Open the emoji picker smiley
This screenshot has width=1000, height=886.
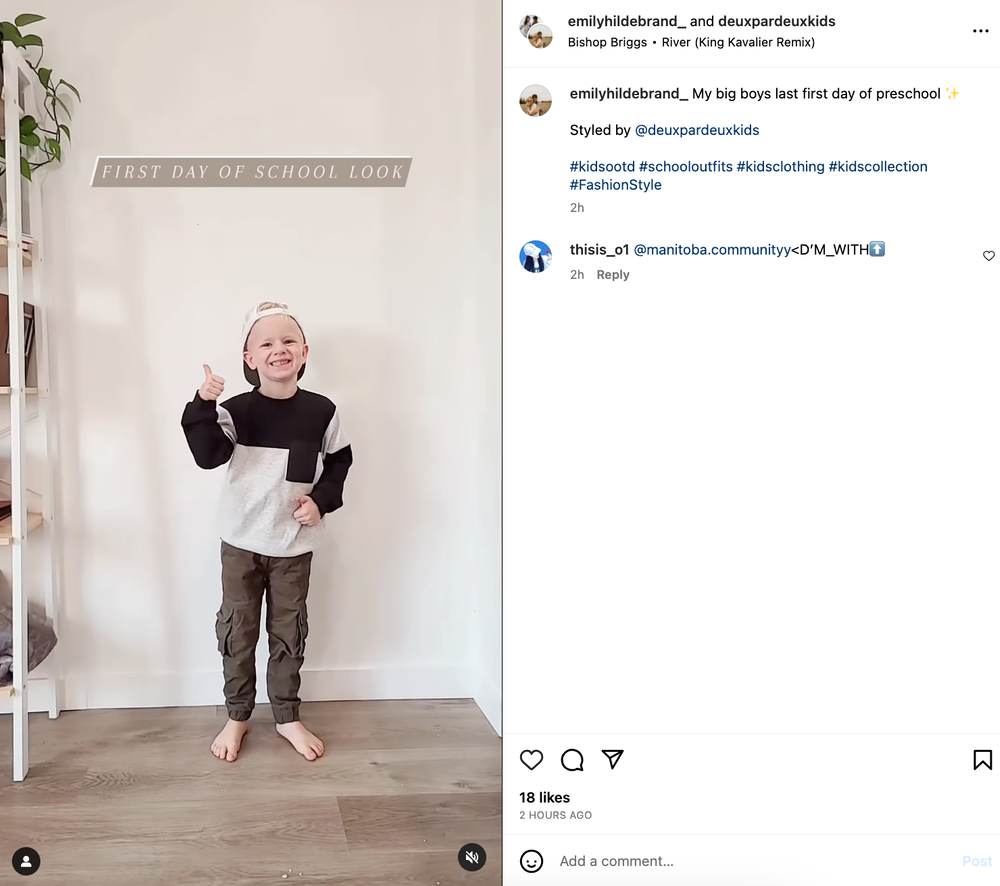pyautogui.click(x=531, y=861)
